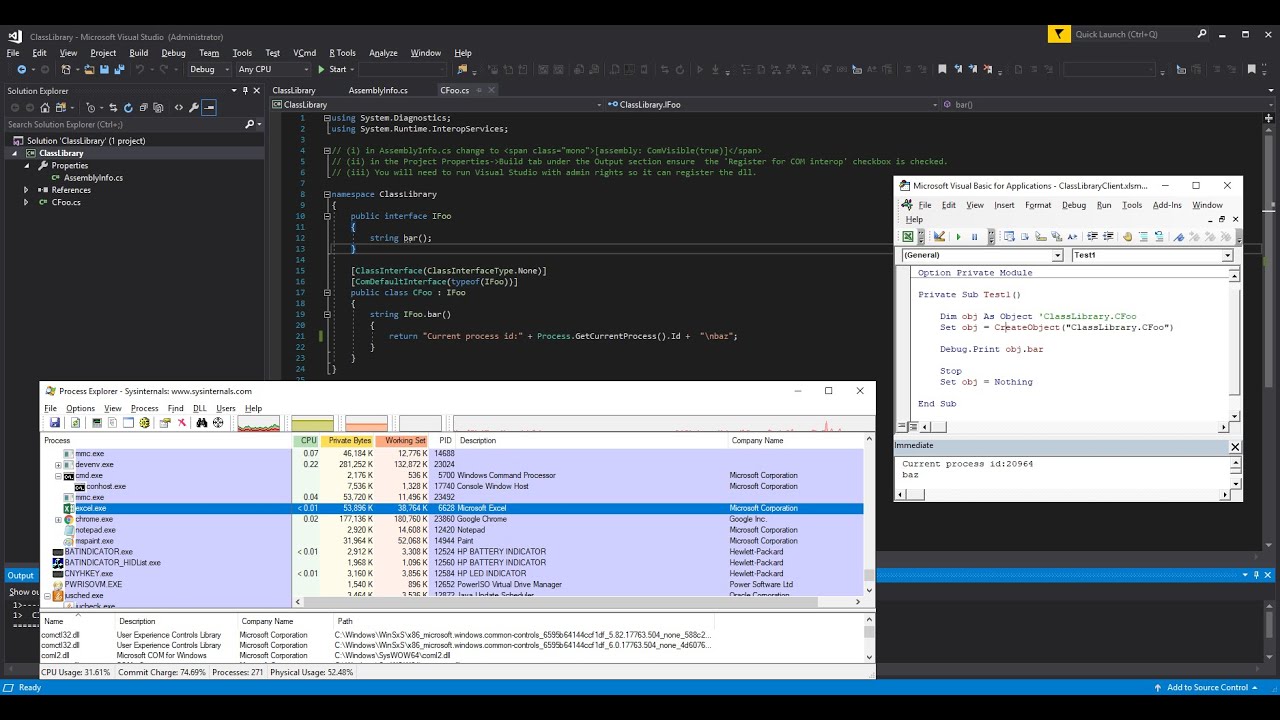The width and height of the screenshot is (1280, 720).
Task: Click the Run Sub green play icon in VBA
Action: click(x=958, y=237)
